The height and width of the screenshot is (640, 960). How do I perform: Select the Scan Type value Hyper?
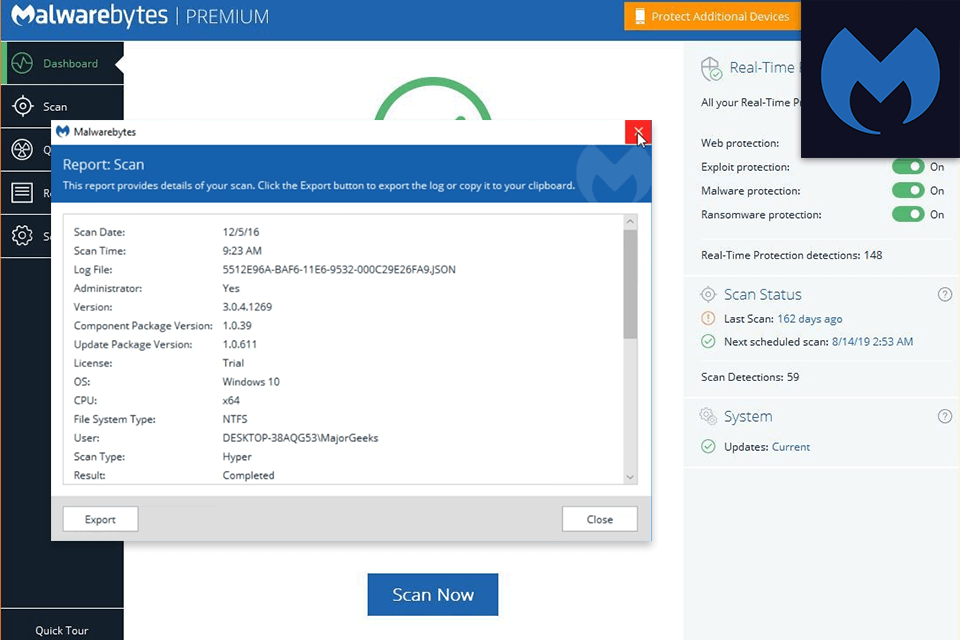[237, 457]
